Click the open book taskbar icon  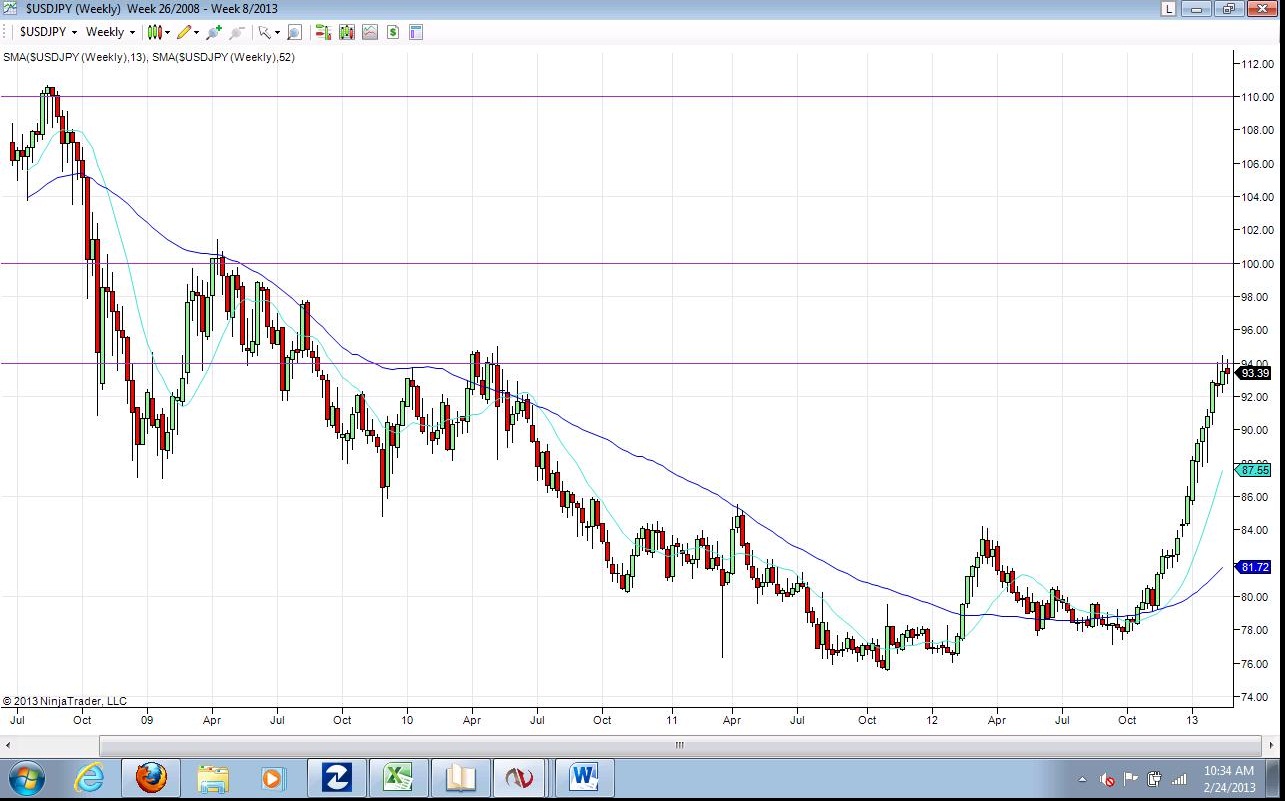[x=460, y=778]
